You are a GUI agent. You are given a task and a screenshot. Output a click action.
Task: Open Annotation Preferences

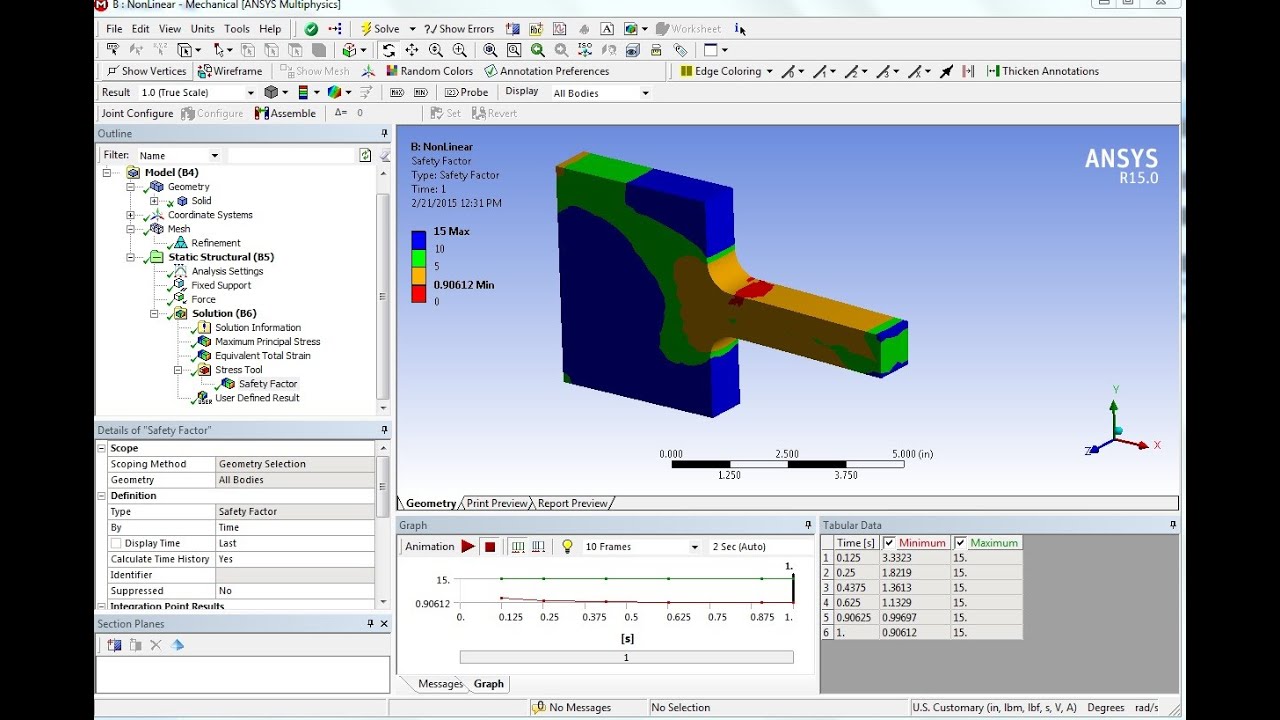click(546, 71)
